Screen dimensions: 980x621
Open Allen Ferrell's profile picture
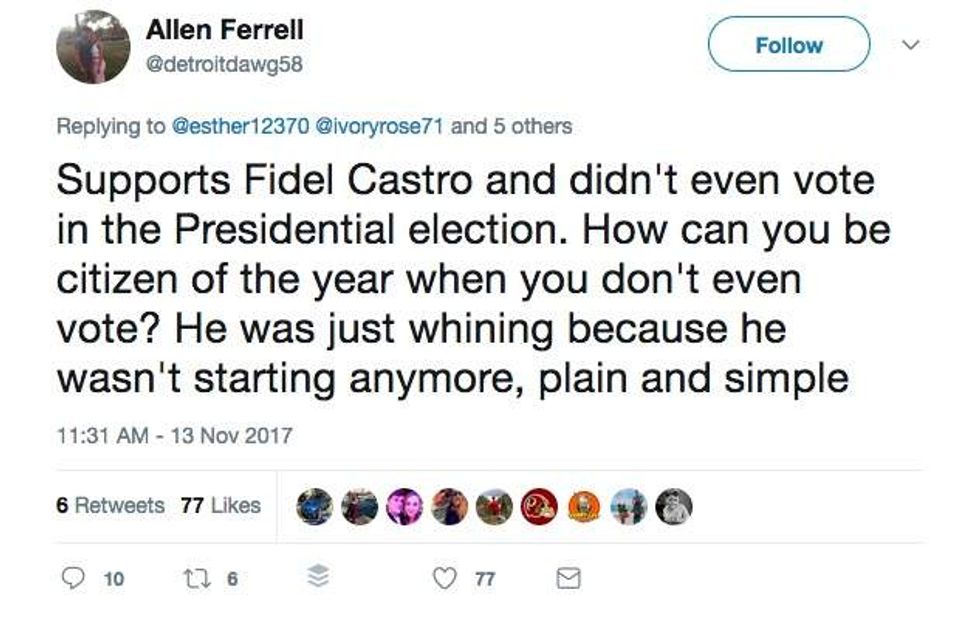93,47
